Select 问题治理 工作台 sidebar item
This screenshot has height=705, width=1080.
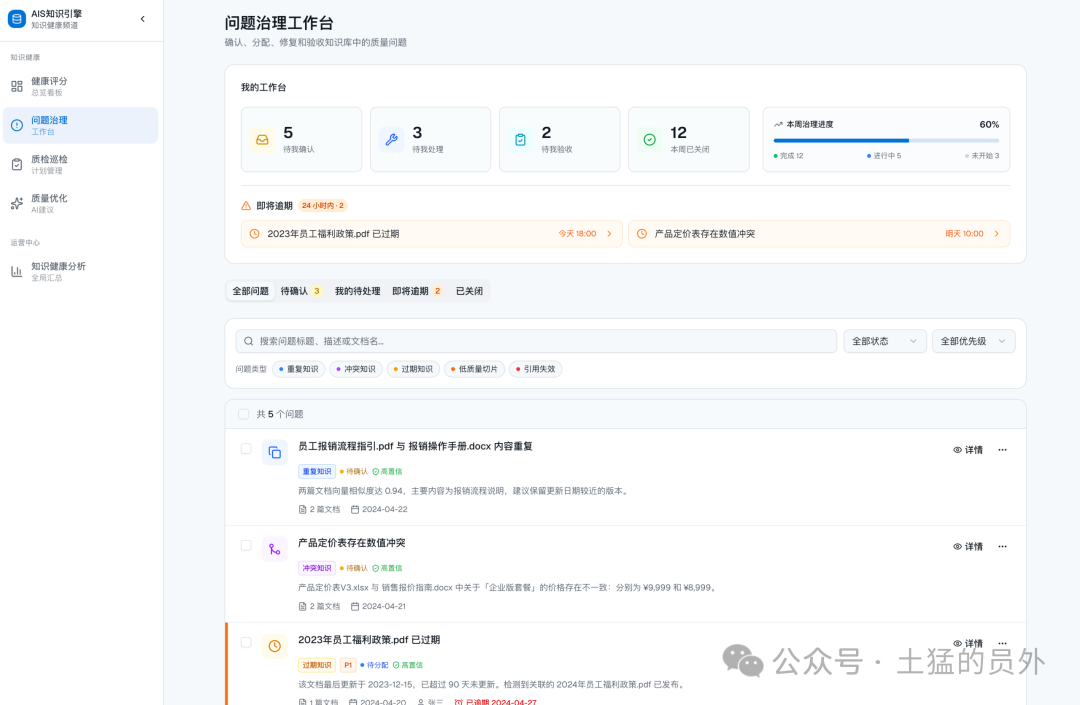coord(81,125)
